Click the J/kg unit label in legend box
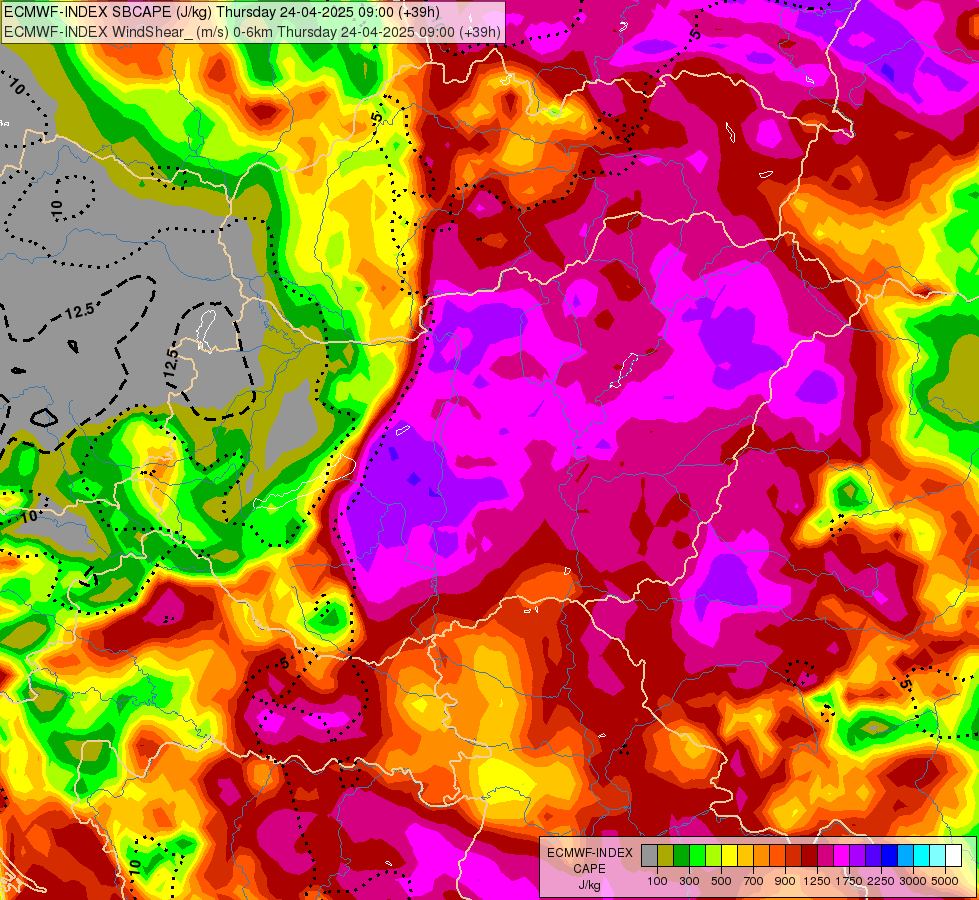Image resolution: width=979 pixels, height=900 pixels. pyautogui.click(x=589, y=885)
